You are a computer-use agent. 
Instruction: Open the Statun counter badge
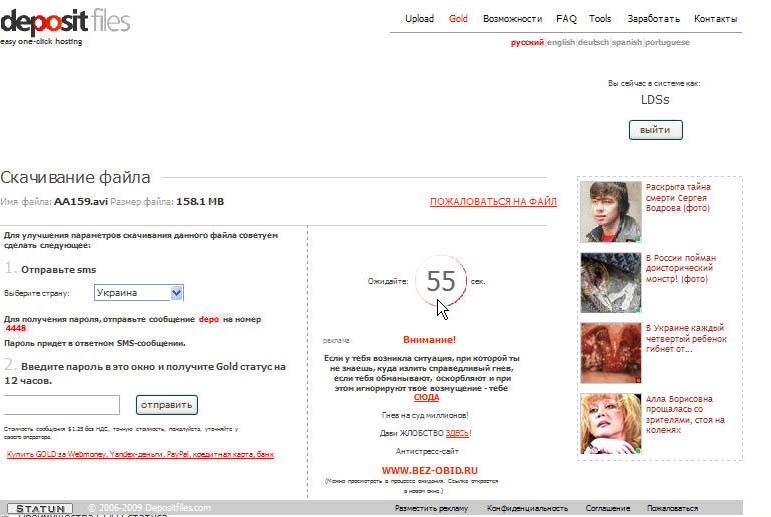pos(40,509)
